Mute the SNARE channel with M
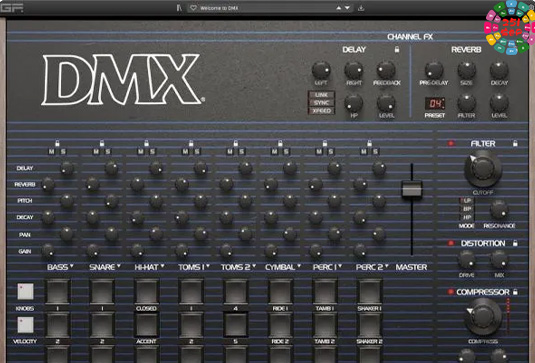 [x=96, y=151]
